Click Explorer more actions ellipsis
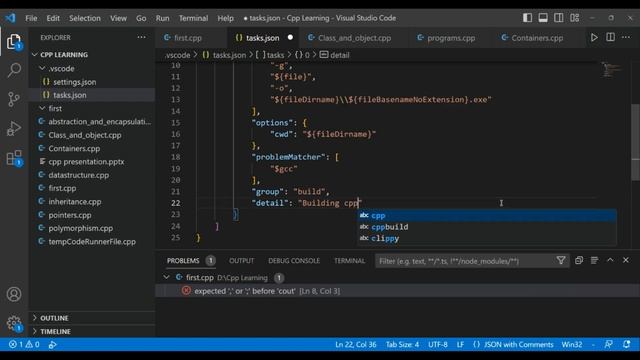 141,37
